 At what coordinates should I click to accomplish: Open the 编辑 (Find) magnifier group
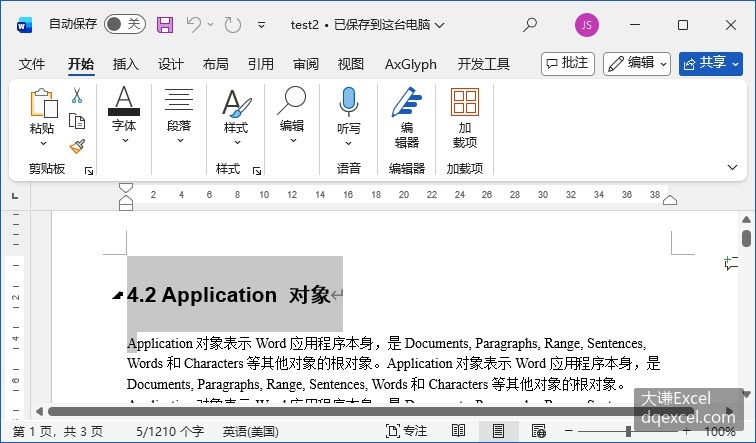[x=292, y=115]
